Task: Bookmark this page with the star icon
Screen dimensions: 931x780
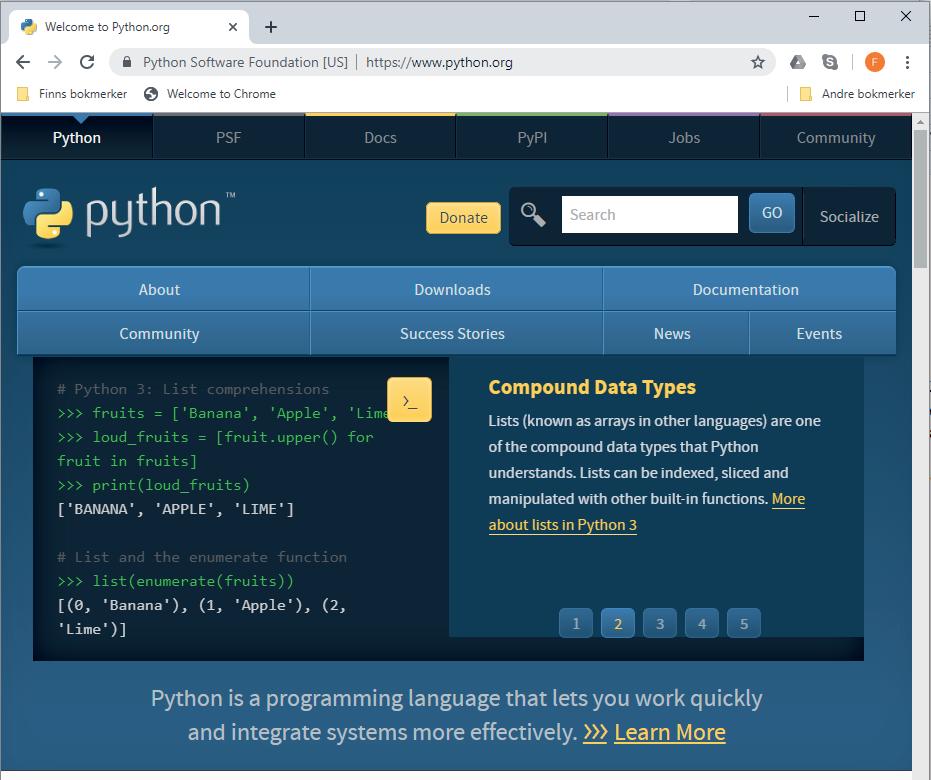Action: pyautogui.click(x=758, y=62)
